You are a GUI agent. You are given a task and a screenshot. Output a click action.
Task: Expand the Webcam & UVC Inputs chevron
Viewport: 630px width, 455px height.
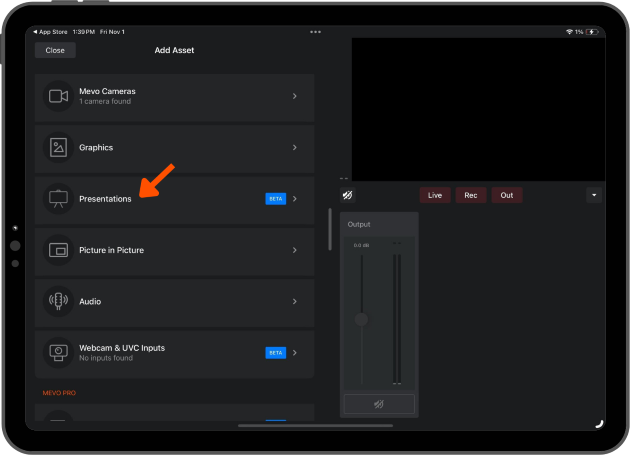click(295, 353)
